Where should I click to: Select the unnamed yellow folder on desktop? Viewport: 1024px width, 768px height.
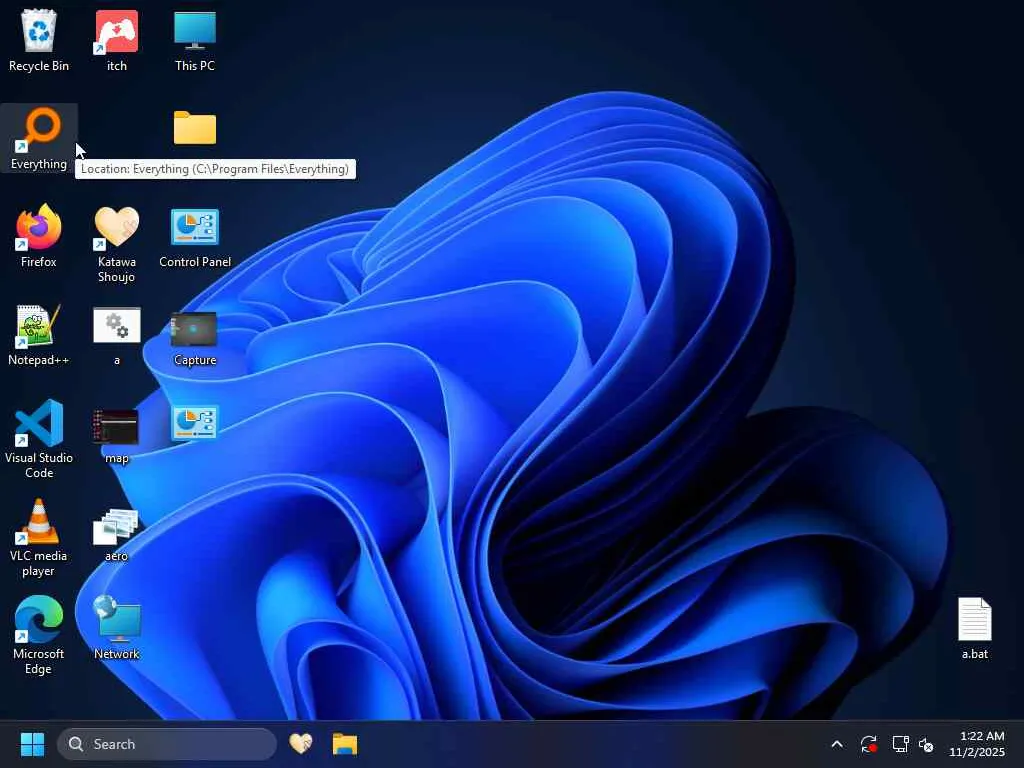pyautogui.click(x=195, y=128)
